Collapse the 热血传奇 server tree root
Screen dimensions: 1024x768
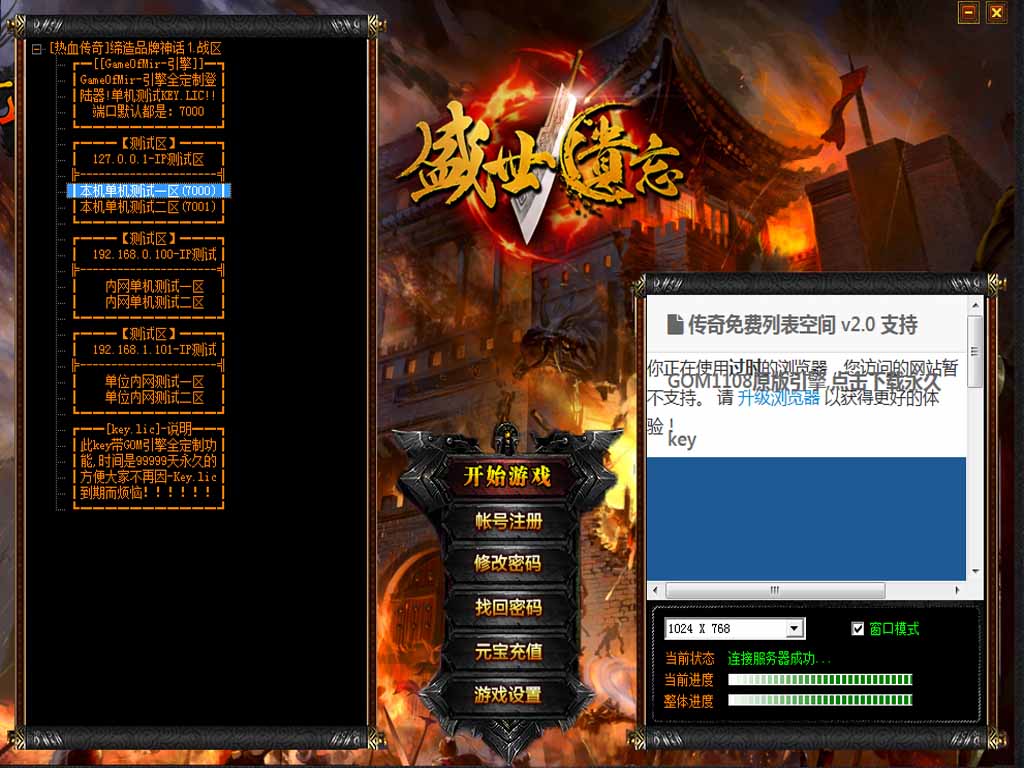click(37, 48)
